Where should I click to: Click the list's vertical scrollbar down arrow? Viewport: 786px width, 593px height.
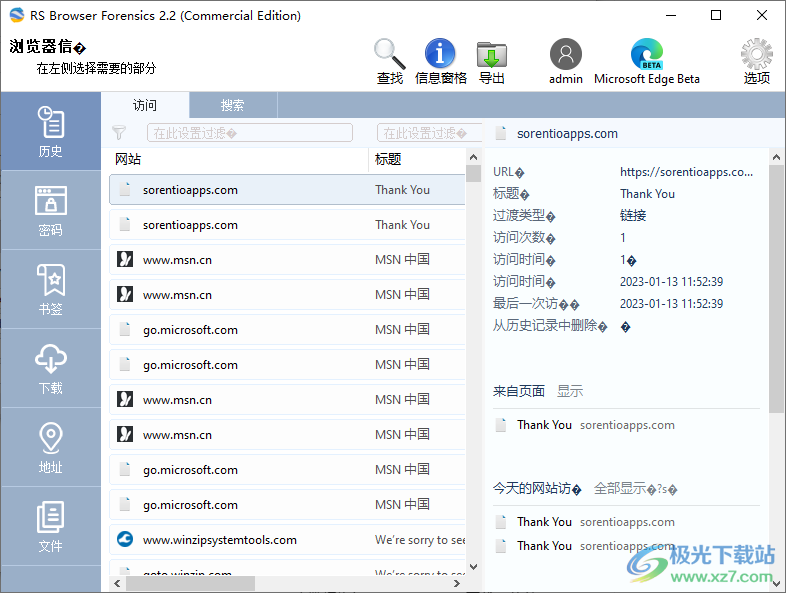coord(473,567)
